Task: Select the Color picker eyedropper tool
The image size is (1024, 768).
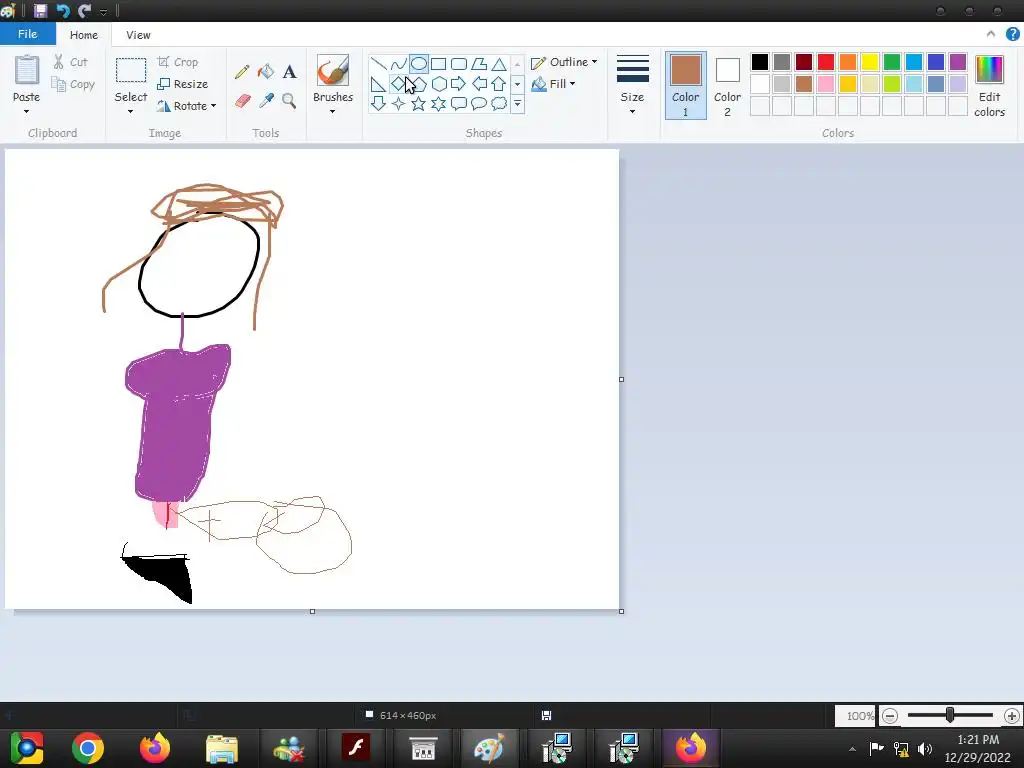Action: (x=266, y=101)
